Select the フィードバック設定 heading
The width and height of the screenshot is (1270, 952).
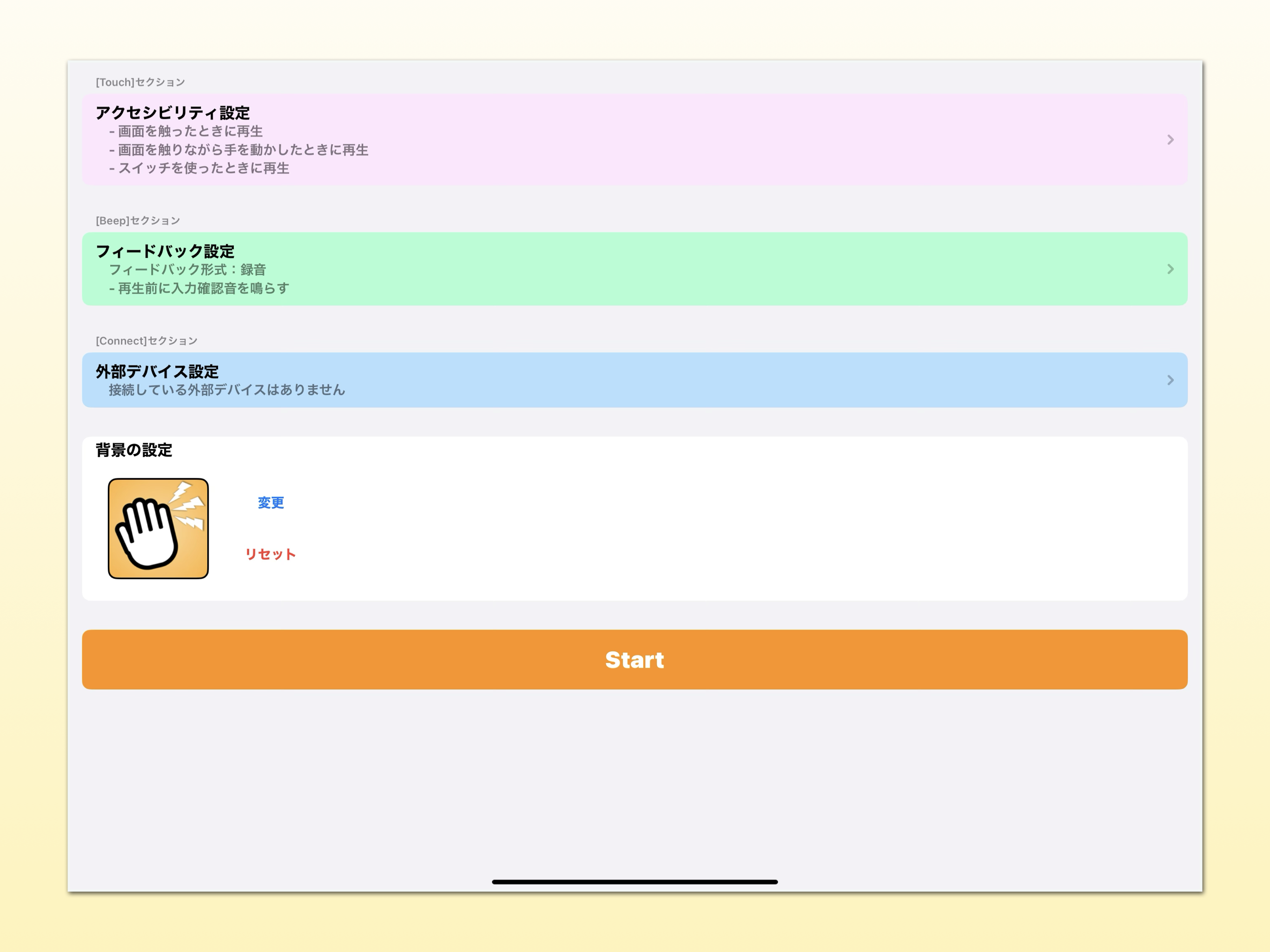(165, 251)
